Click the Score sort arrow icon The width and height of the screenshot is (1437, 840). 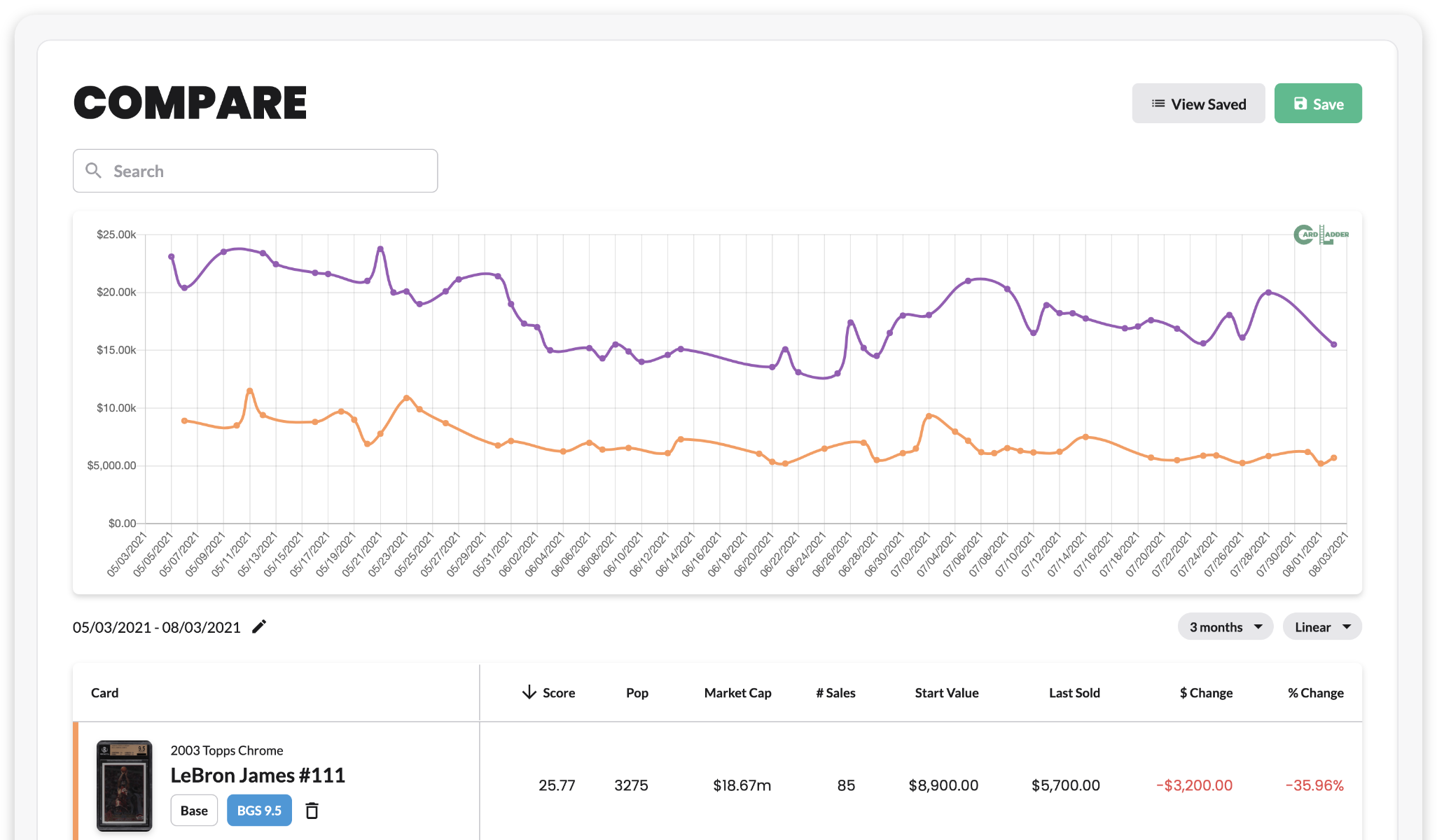pyautogui.click(x=529, y=692)
